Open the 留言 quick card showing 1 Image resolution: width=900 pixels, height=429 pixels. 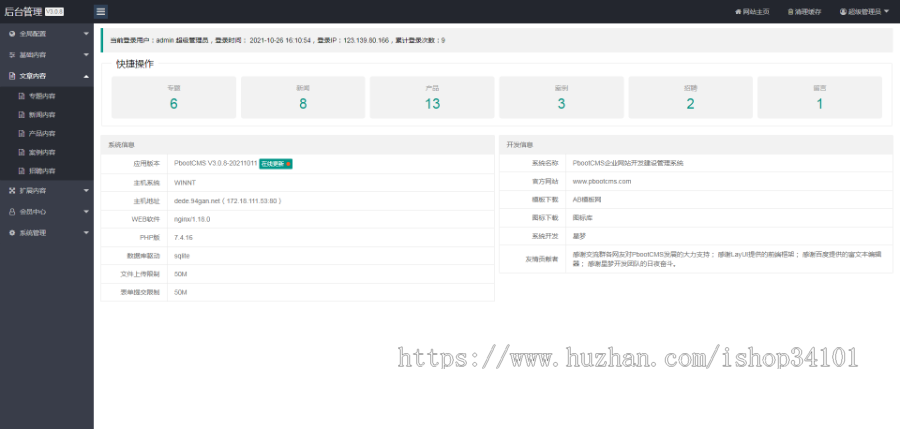(820, 98)
